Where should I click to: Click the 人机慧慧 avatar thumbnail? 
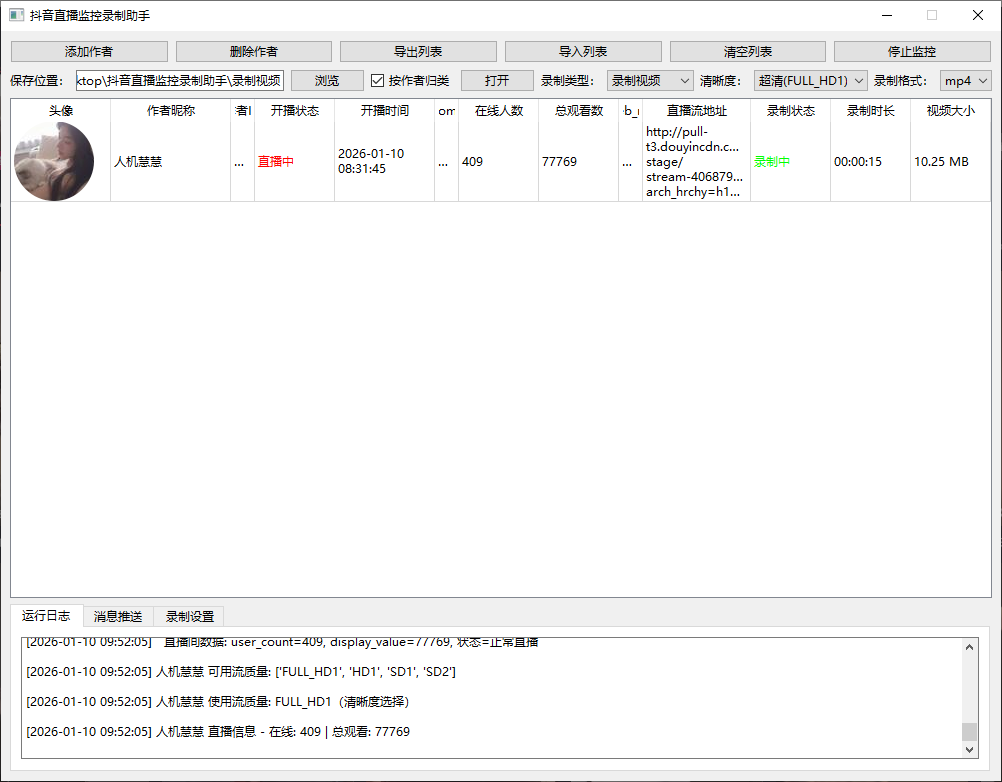54,161
